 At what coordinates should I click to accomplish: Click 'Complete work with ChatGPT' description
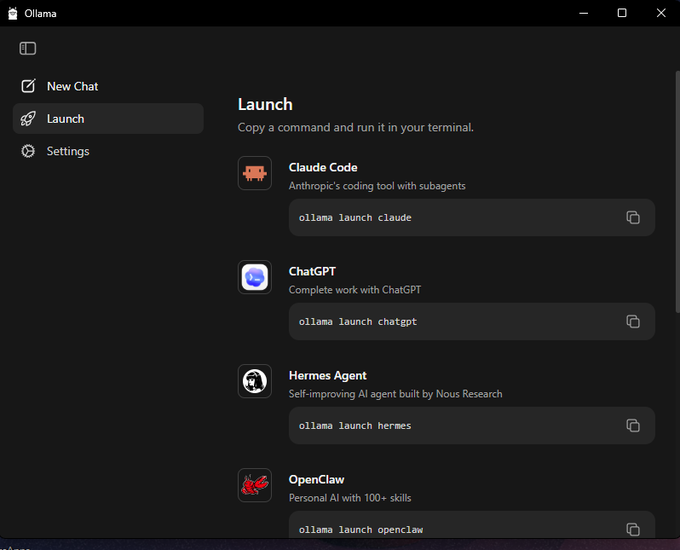[x=355, y=290]
